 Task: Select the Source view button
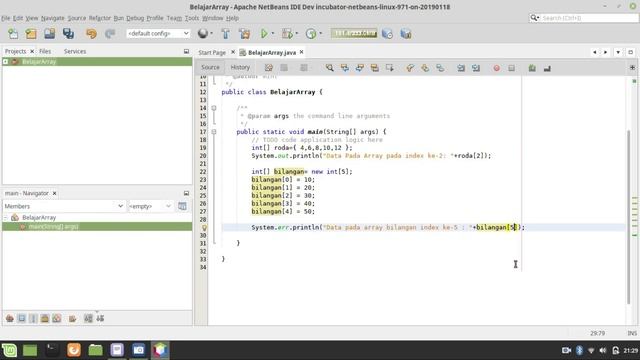(210, 67)
